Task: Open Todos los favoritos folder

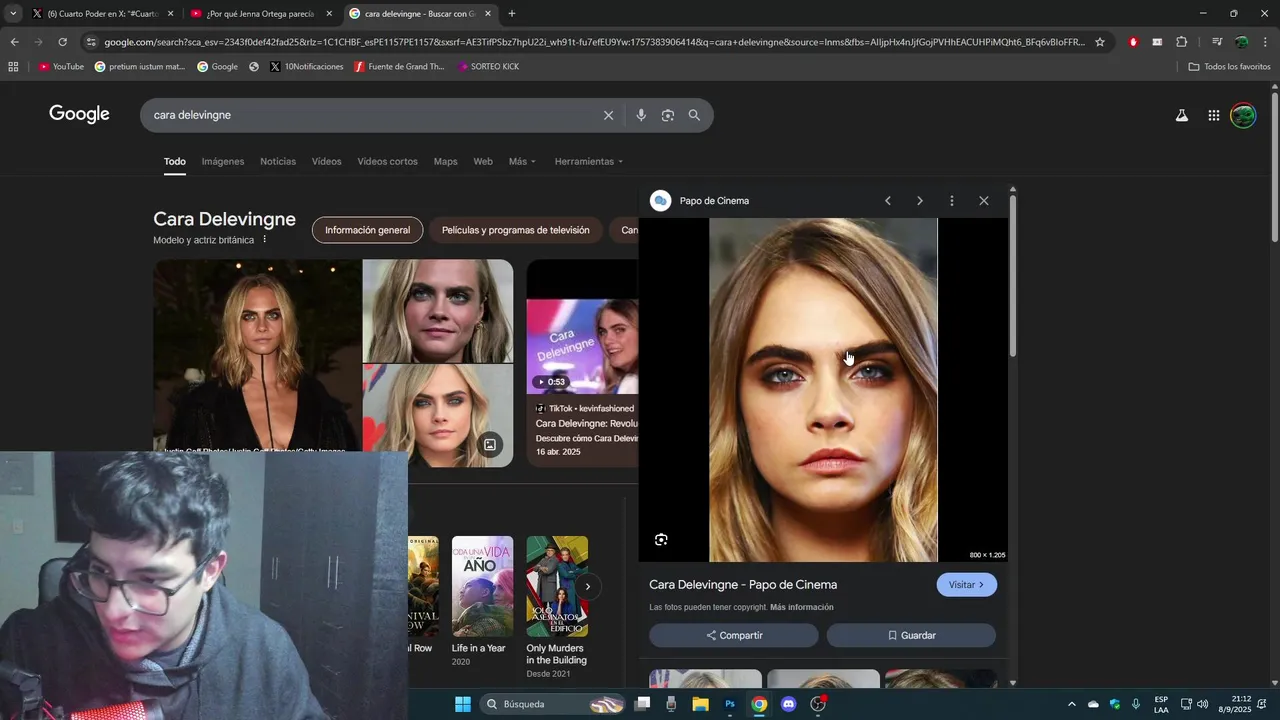Action: pos(1229,67)
